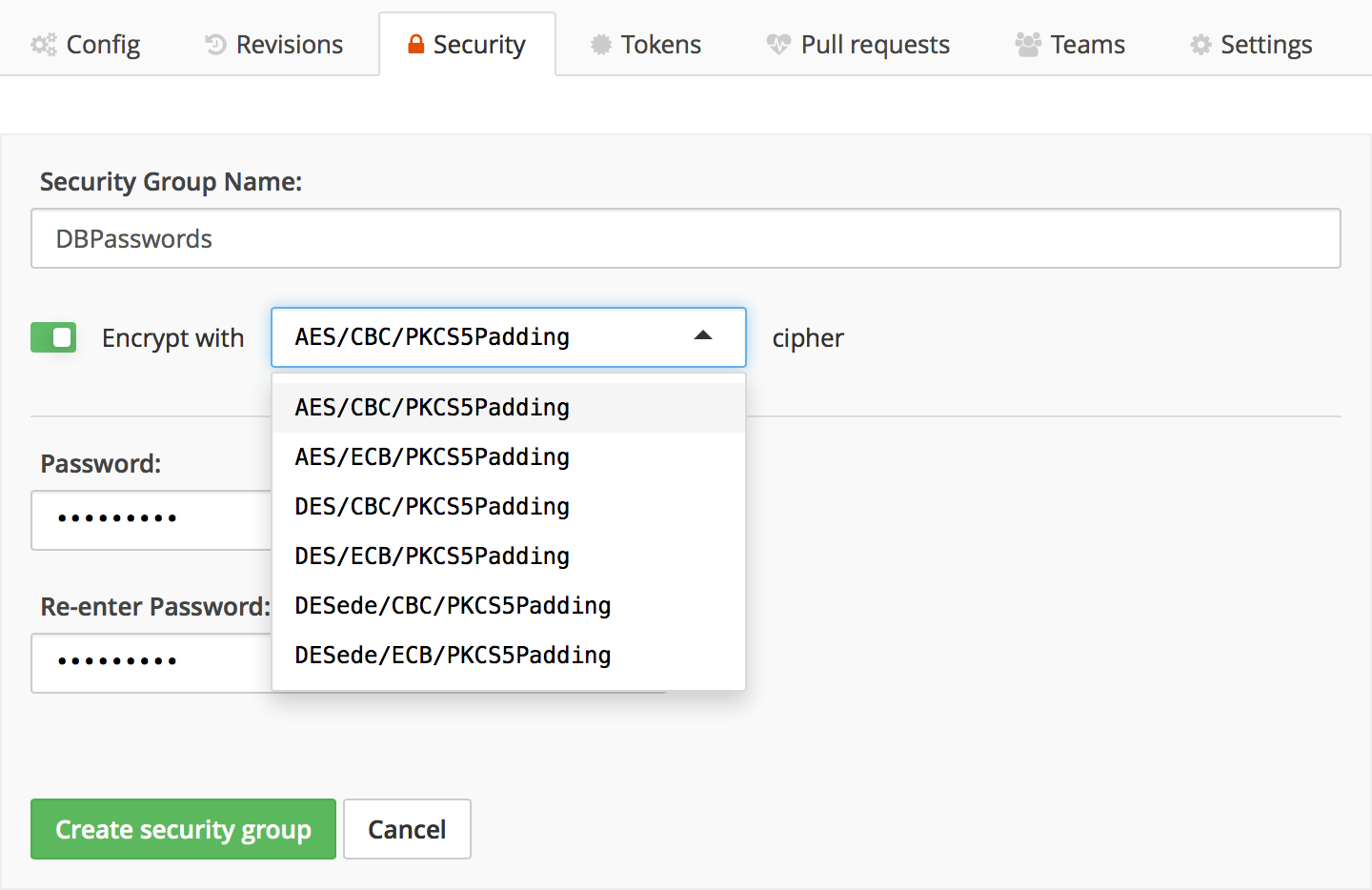
Task: Choose the DESede/CBC/PKCS5Padding option
Action: click(x=509, y=606)
